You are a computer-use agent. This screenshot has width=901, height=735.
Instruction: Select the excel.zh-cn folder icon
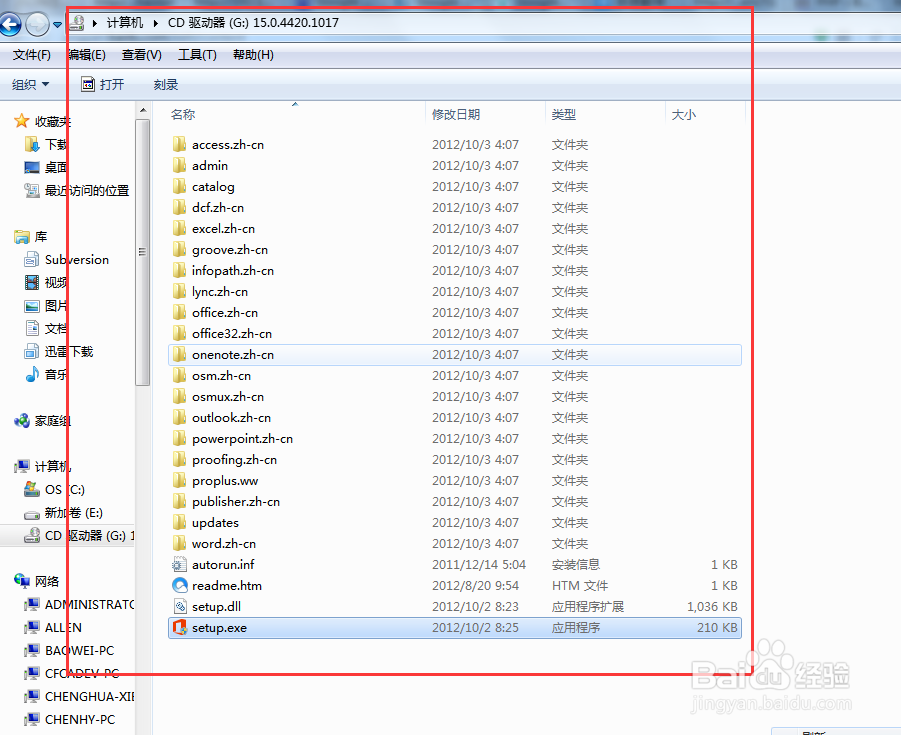[179, 229]
